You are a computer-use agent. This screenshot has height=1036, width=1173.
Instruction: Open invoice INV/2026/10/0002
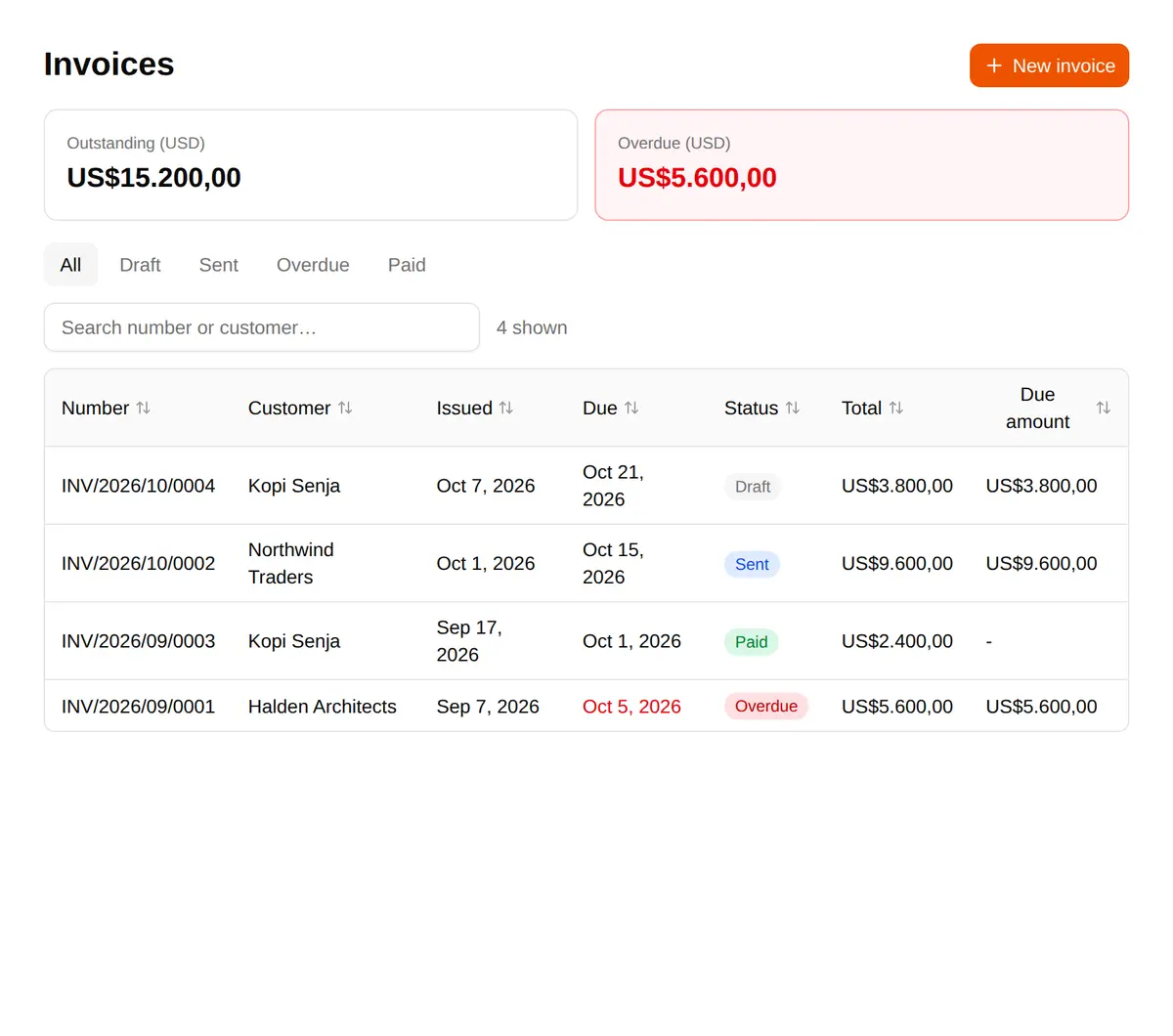coord(138,564)
